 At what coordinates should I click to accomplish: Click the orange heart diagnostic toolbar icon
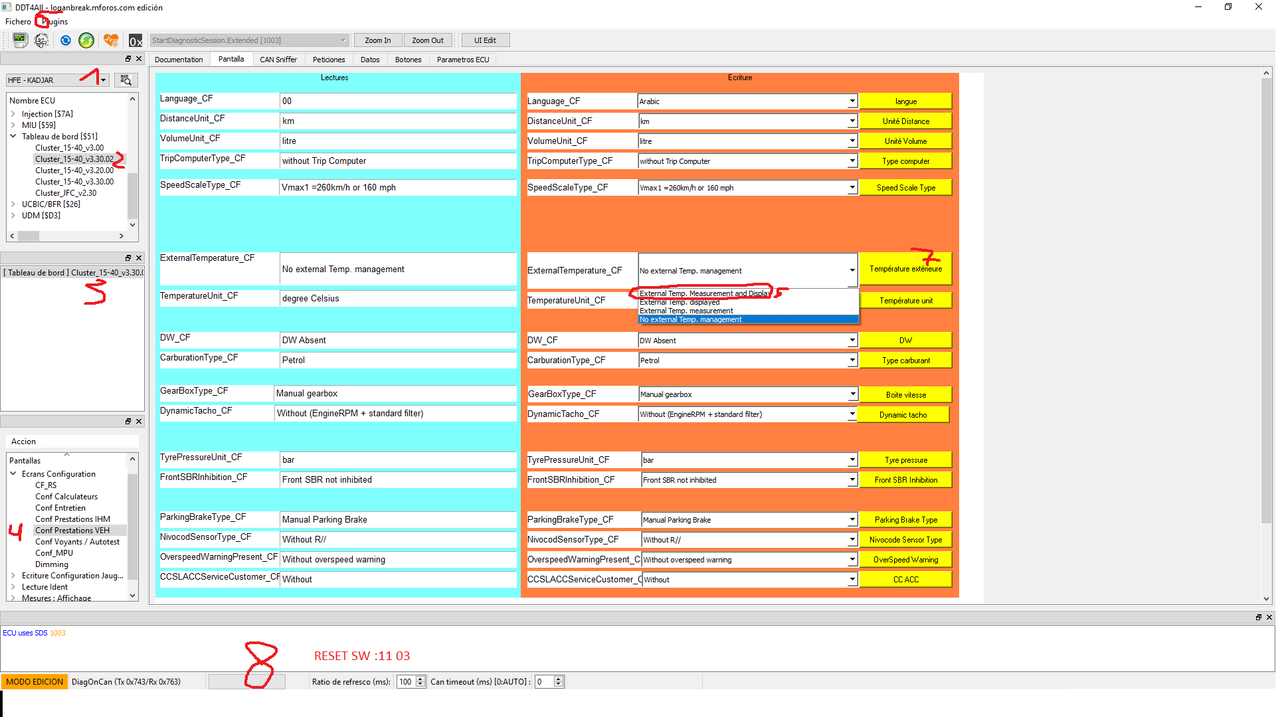coord(111,40)
